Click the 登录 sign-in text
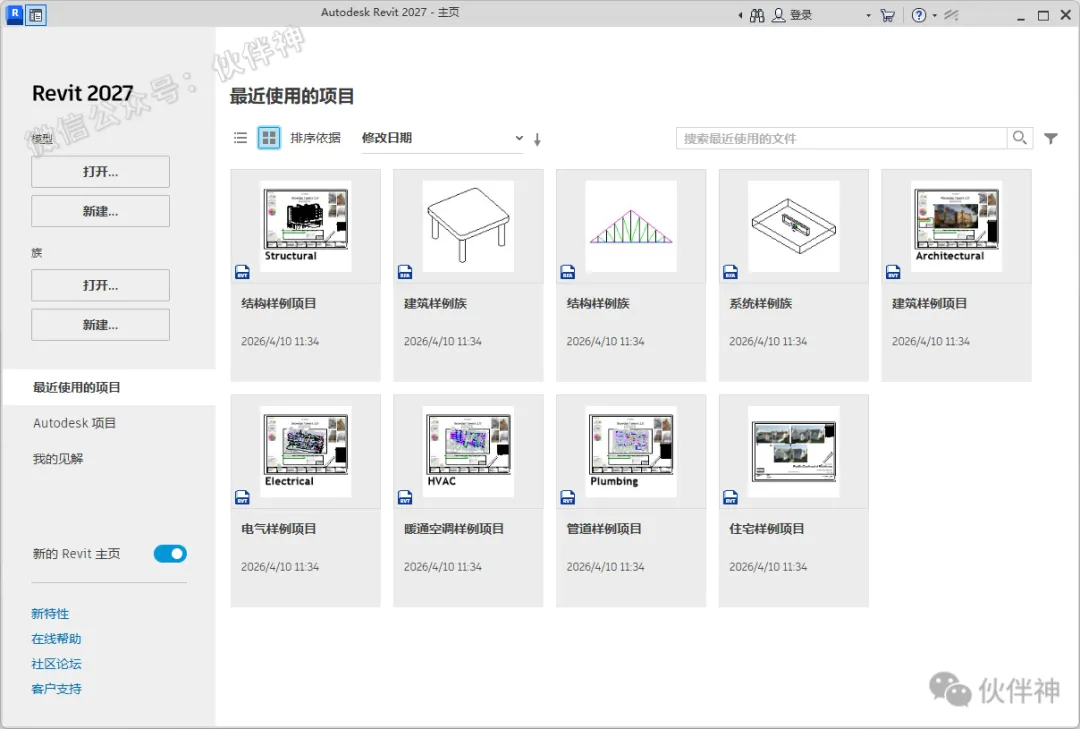 click(800, 15)
